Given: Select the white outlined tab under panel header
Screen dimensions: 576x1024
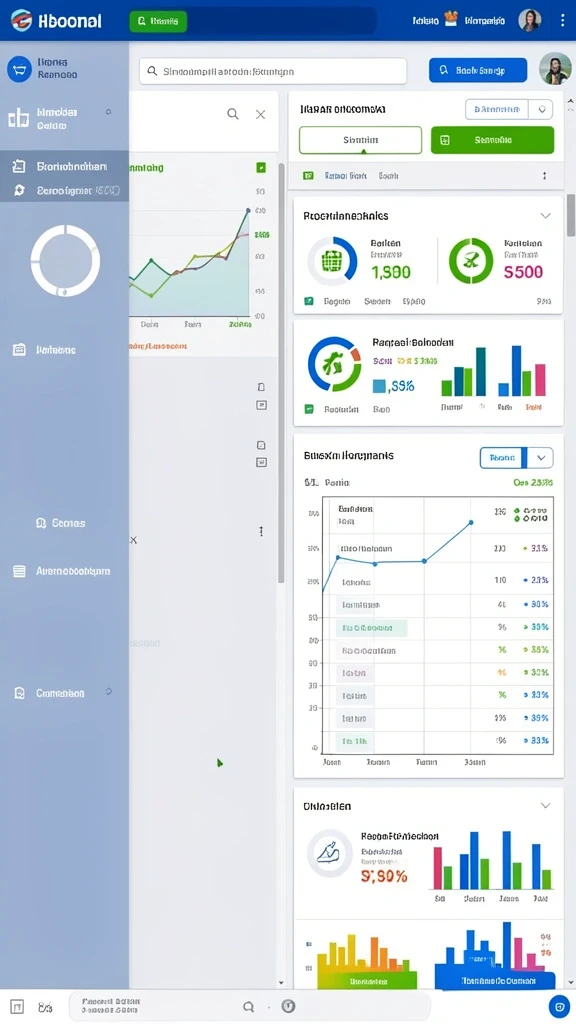Looking at the screenshot, I should 360,140.
